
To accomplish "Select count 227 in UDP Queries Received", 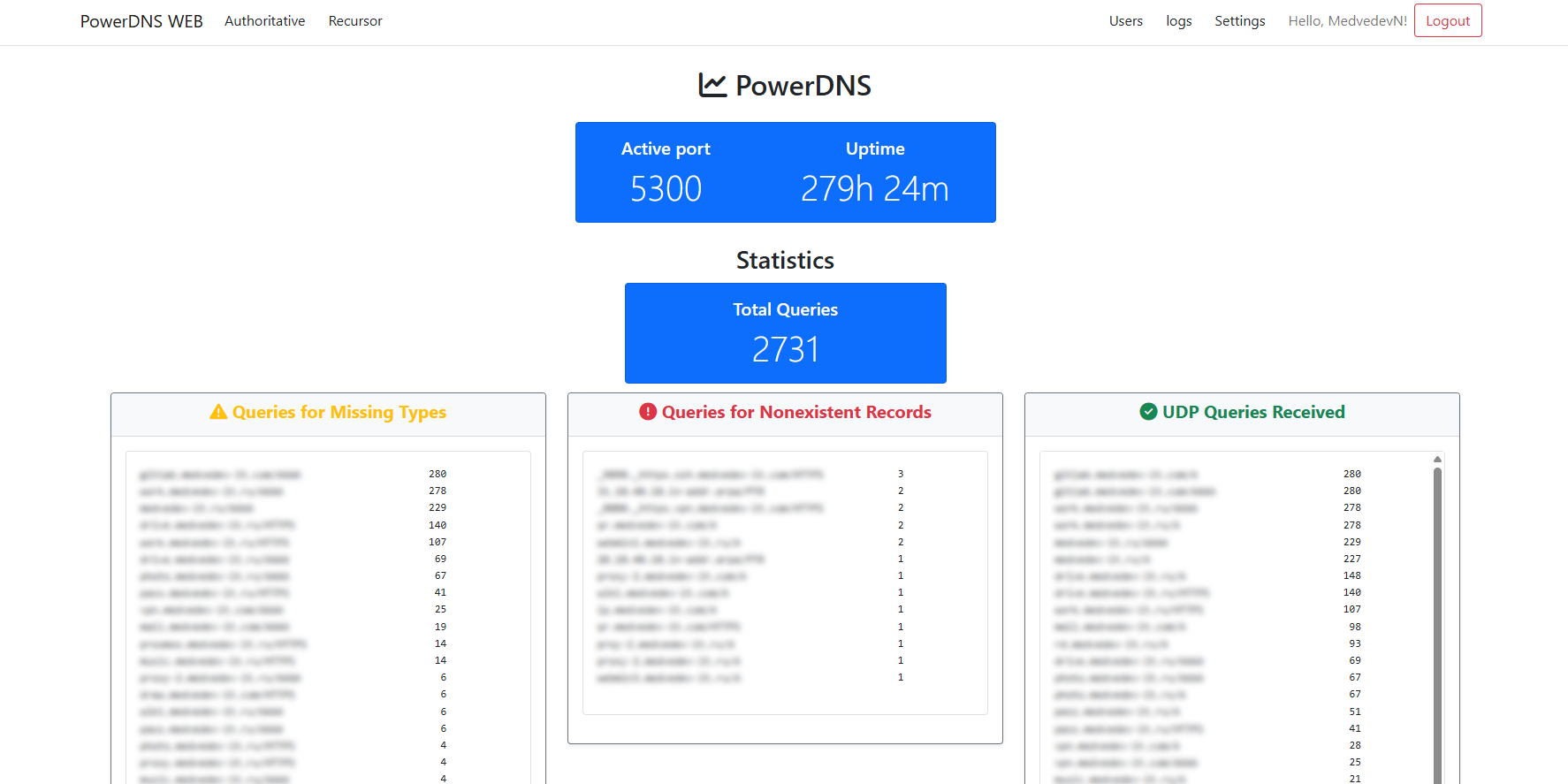I will (1352, 559).
